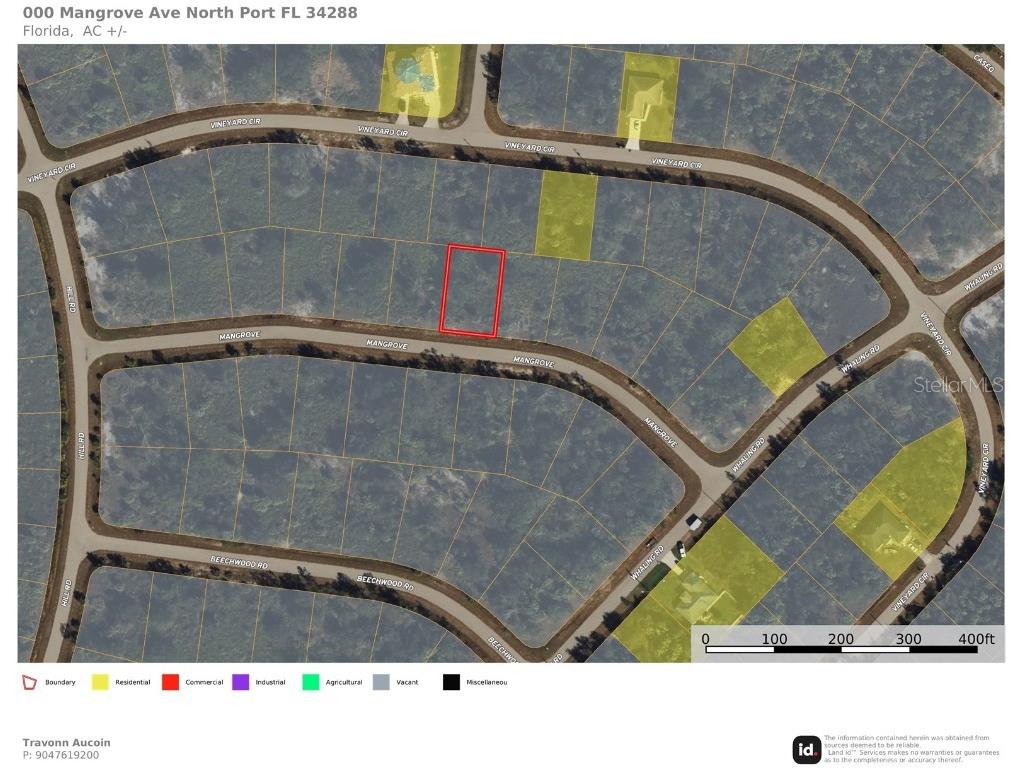Click the red Boundary polygon legend icon

tap(30, 682)
